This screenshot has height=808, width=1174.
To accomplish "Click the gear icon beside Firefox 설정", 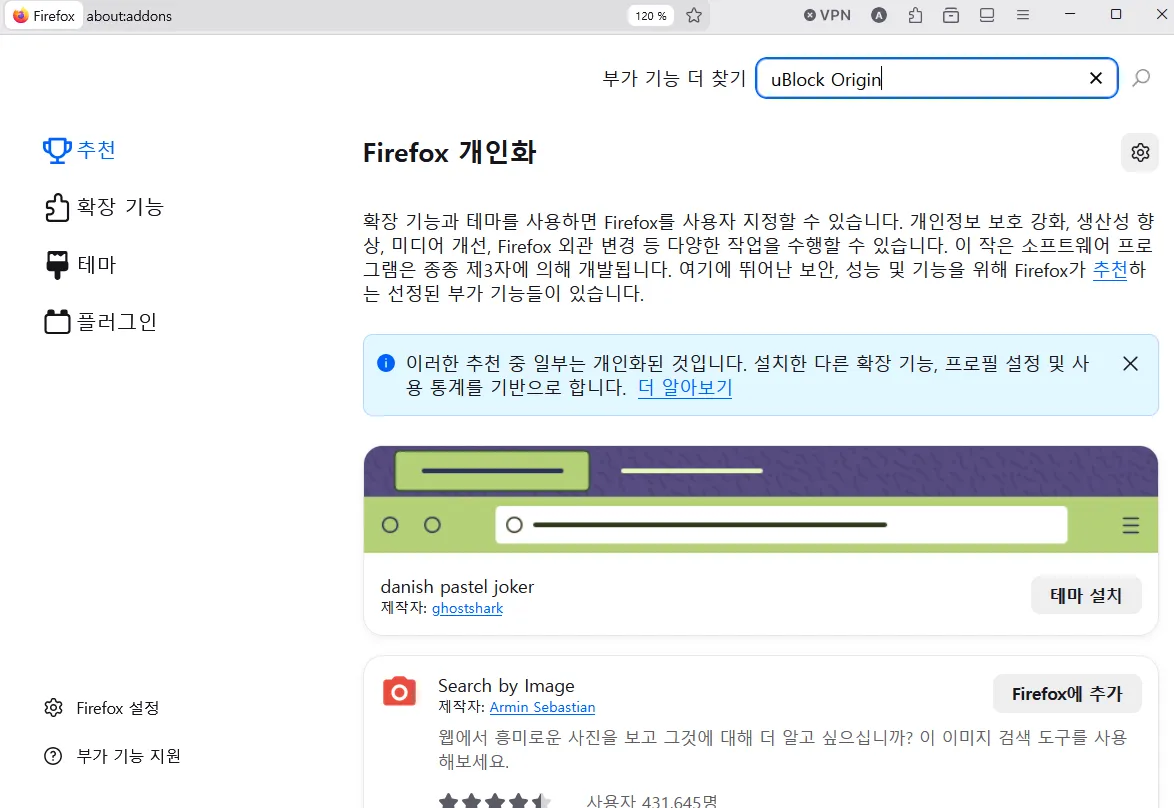I will tap(53, 708).
